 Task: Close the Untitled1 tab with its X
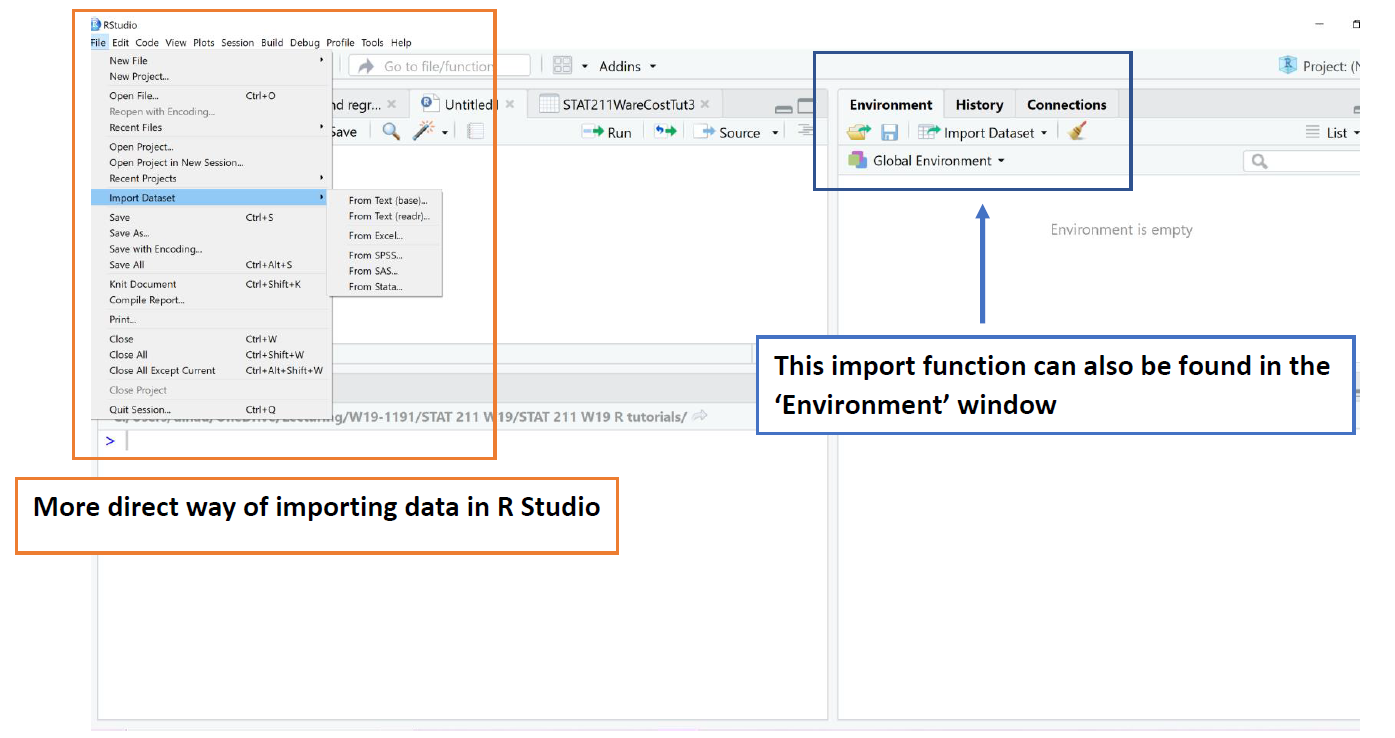click(510, 104)
